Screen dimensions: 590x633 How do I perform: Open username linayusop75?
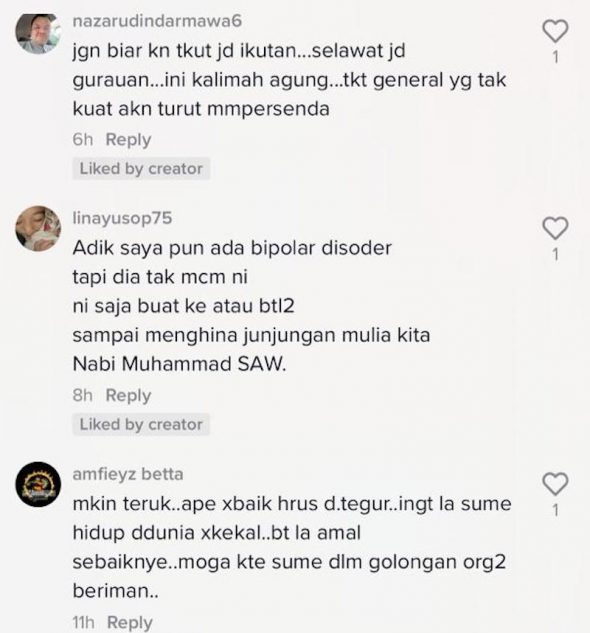point(122,218)
